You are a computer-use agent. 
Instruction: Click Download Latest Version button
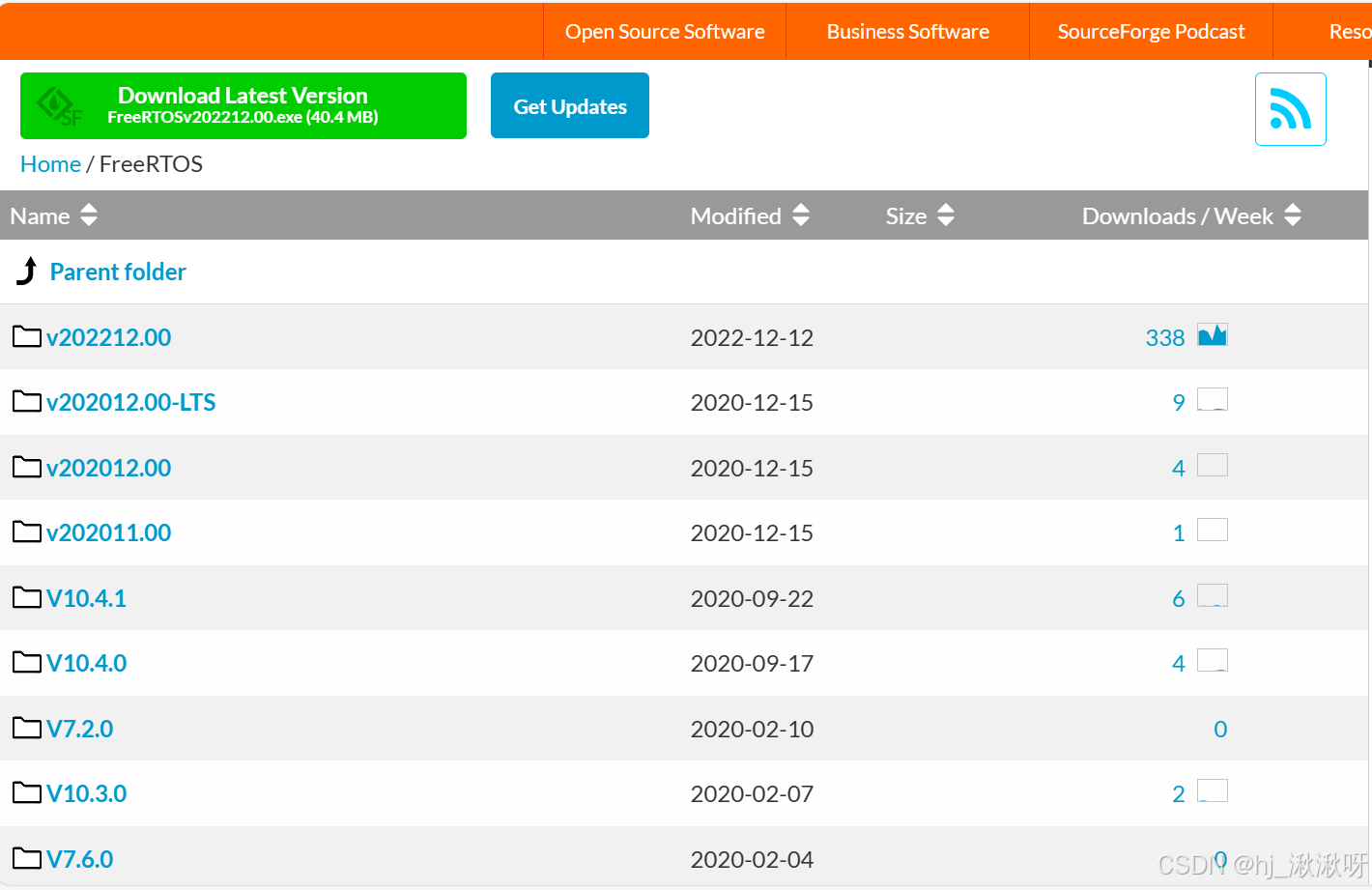(243, 105)
